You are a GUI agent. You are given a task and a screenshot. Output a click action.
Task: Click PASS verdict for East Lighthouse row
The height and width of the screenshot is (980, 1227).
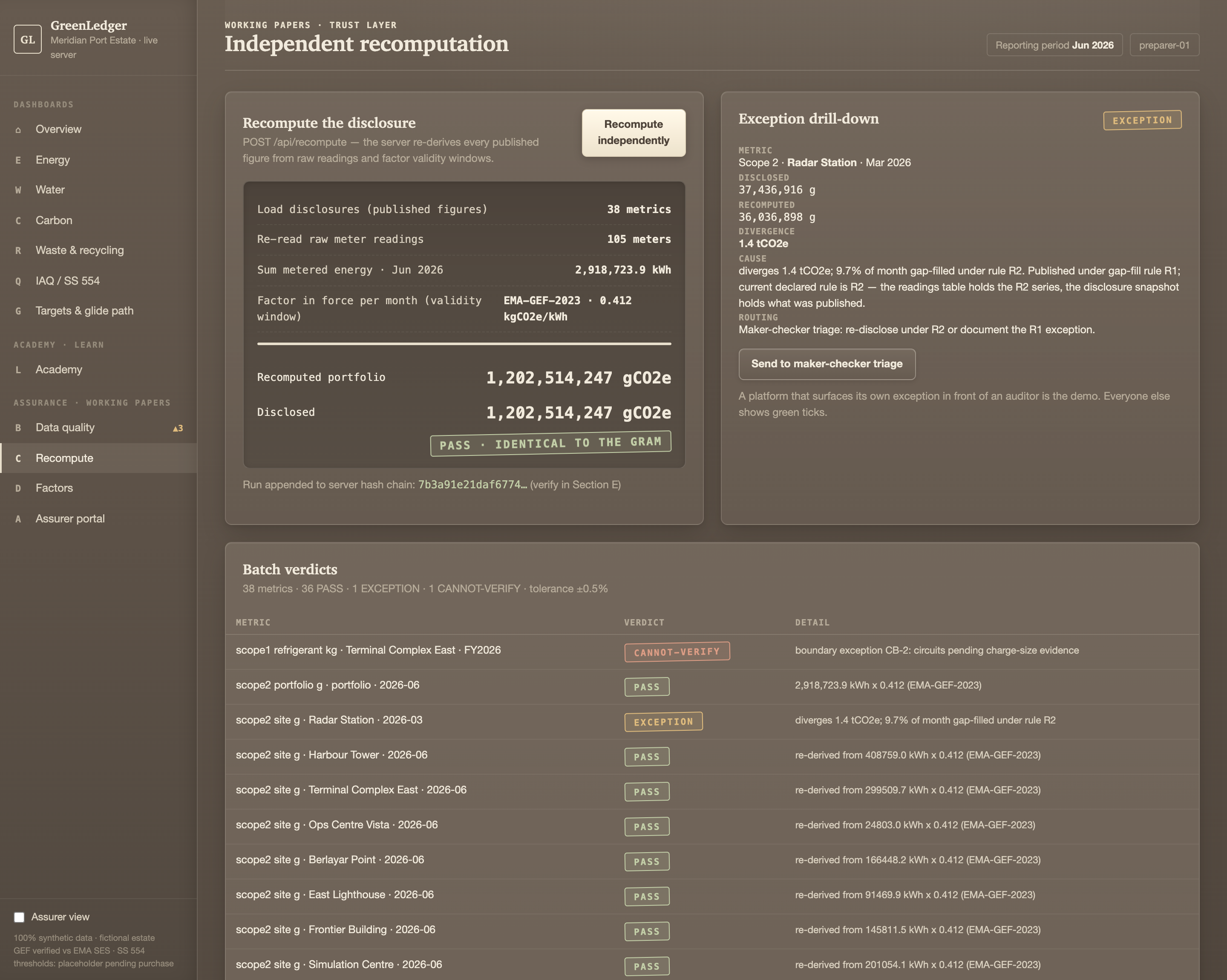tap(646, 896)
